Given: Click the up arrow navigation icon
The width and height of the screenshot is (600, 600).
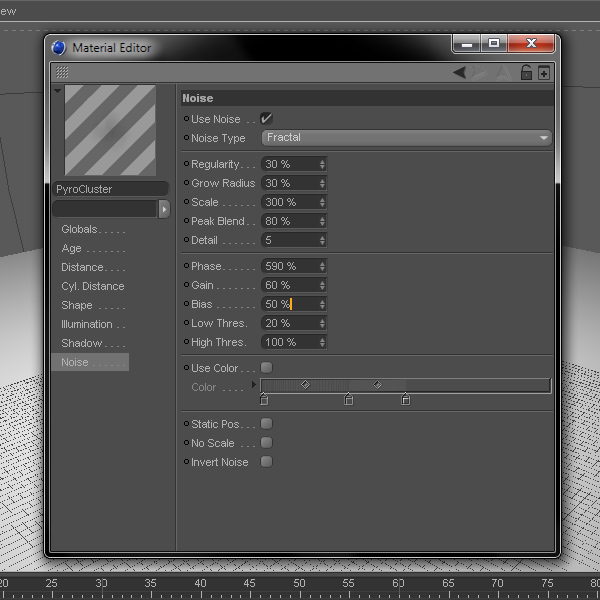Looking at the screenshot, I should [x=503, y=72].
